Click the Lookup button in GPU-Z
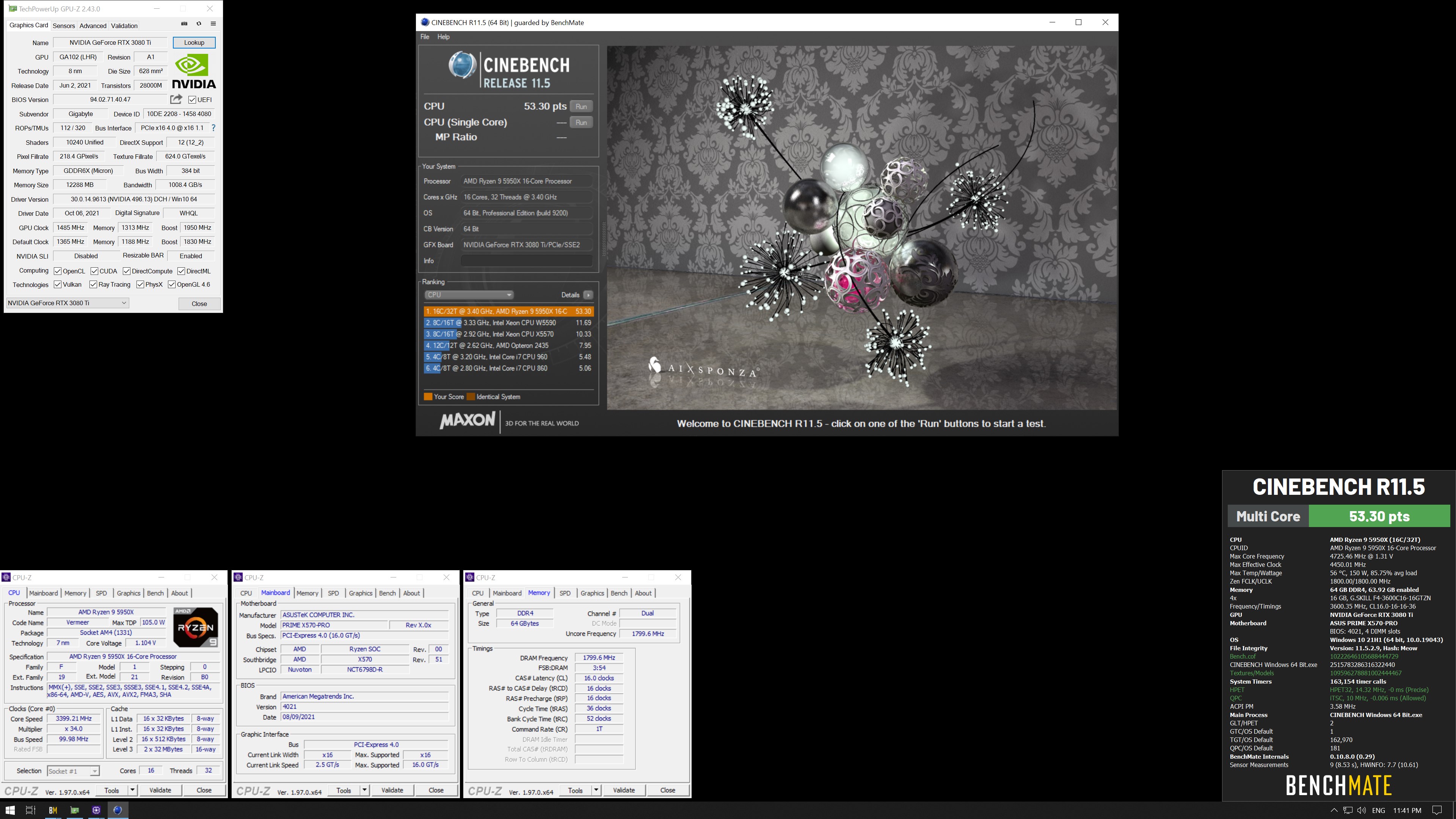This screenshot has height=819, width=1456. [x=194, y=42]
